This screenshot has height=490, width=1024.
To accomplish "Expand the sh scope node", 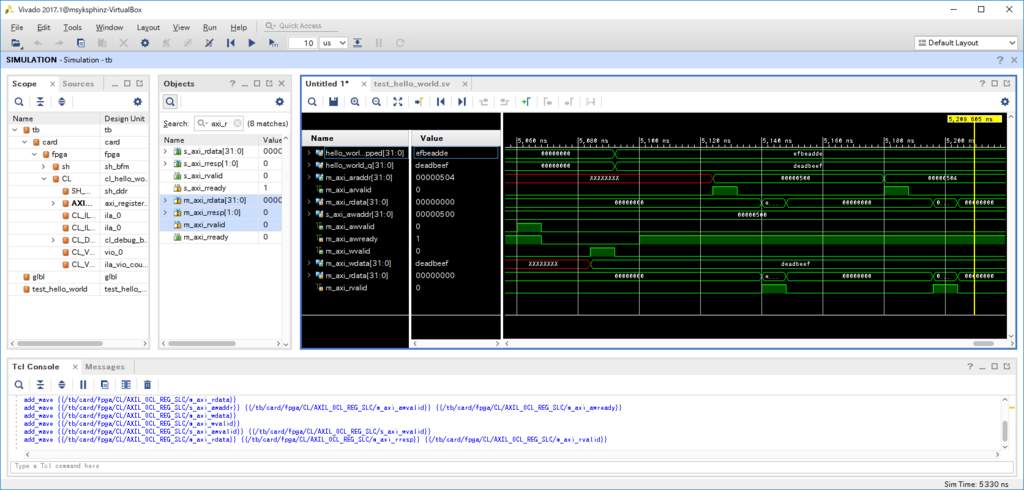I will [x=45, y=167].
